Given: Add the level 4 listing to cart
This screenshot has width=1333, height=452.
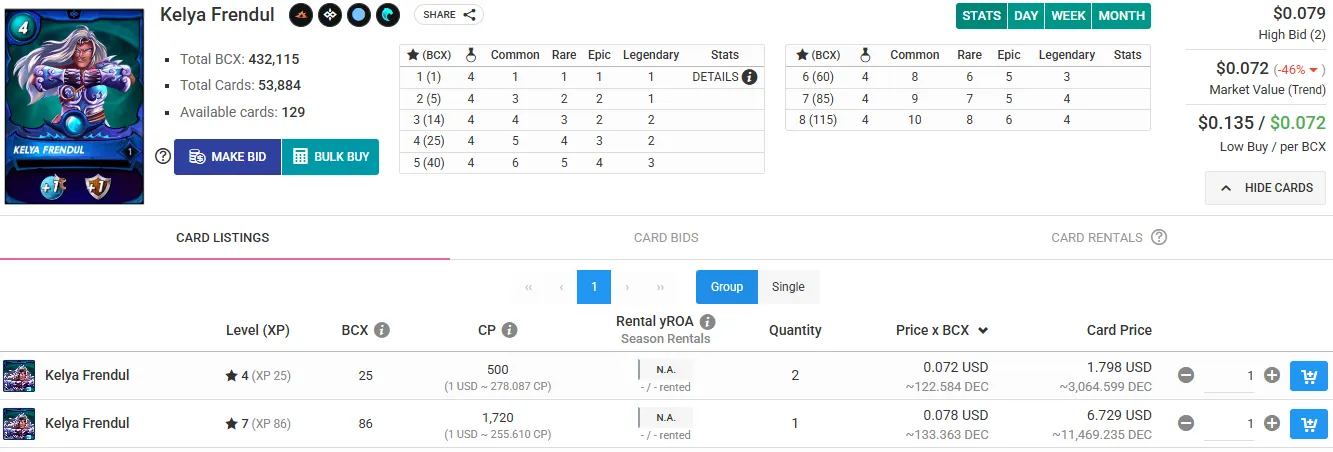Looking at the screenshot, I should pyautogui.click(x=1308, y=375).
